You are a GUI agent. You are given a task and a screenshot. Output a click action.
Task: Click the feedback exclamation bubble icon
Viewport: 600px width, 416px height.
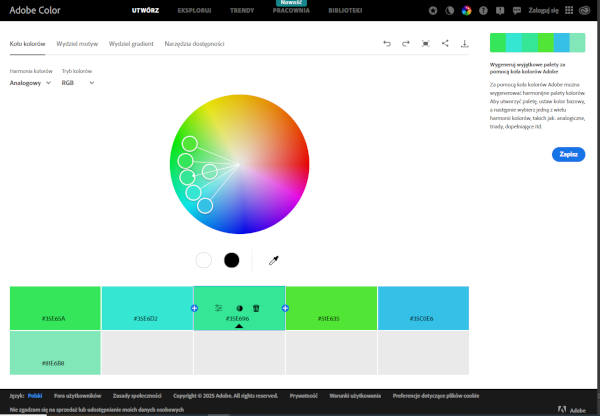click(x=500, y=11)
